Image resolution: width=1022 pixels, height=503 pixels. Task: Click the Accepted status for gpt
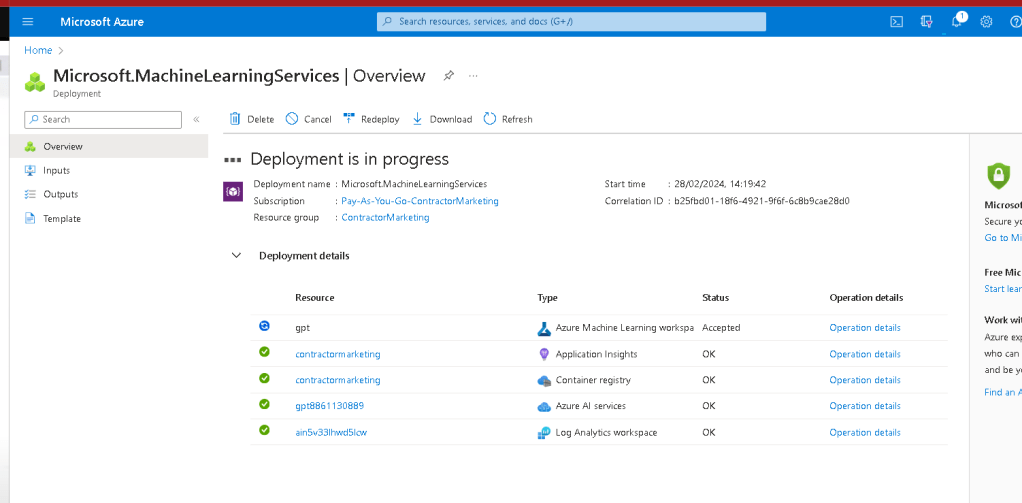click(721, 328)
